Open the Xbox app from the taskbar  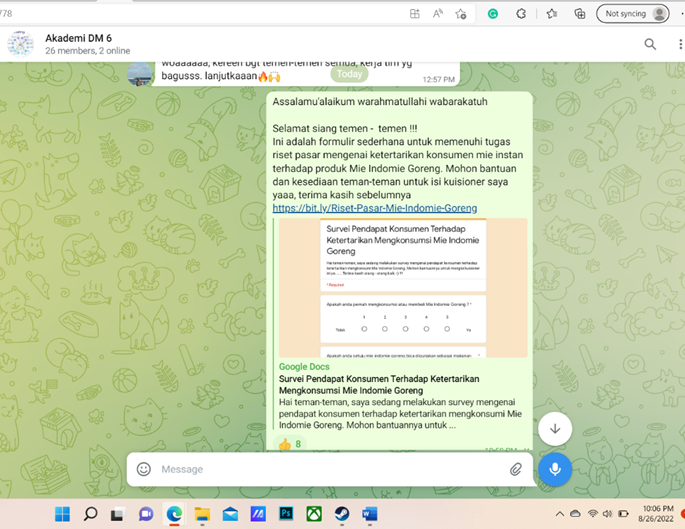(314, 514)
